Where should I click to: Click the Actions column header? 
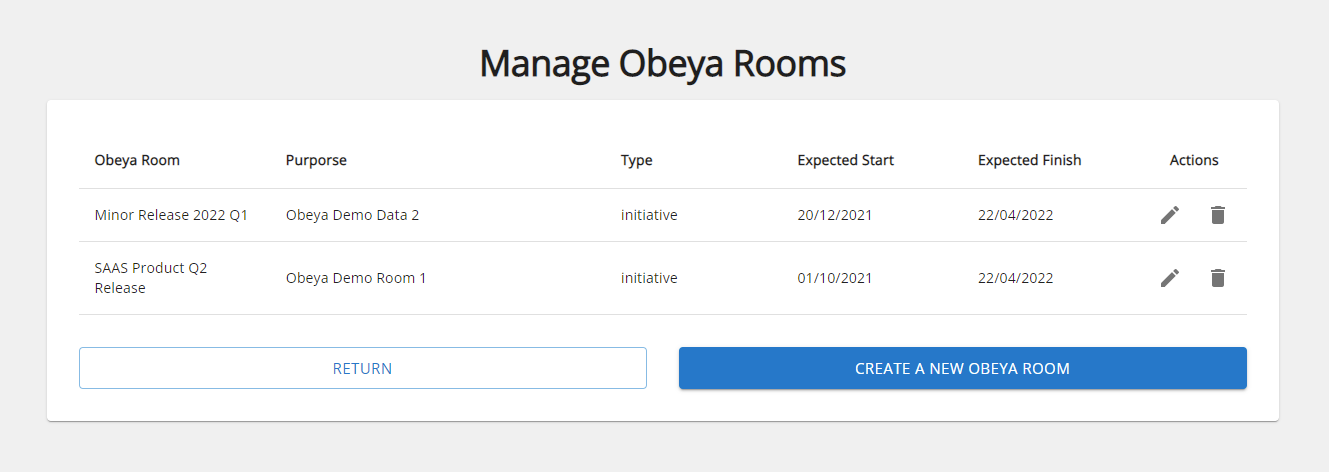pyautogui.click(x=1194, y=160)
